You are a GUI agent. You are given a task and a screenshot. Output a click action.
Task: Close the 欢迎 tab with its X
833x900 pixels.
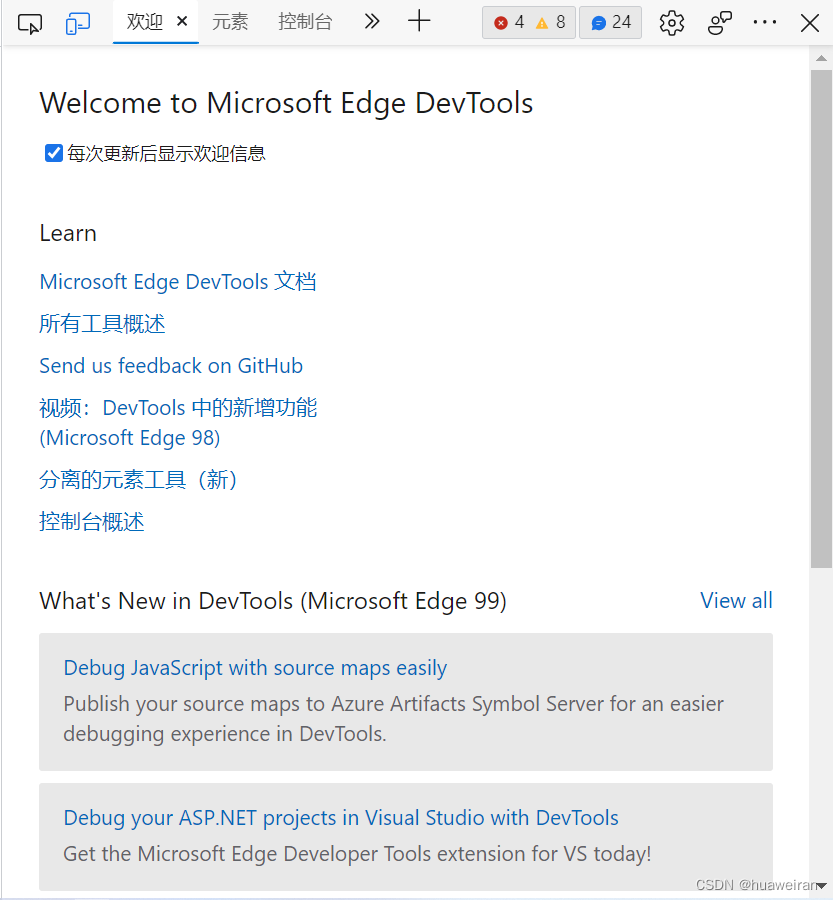coord(182,21)
